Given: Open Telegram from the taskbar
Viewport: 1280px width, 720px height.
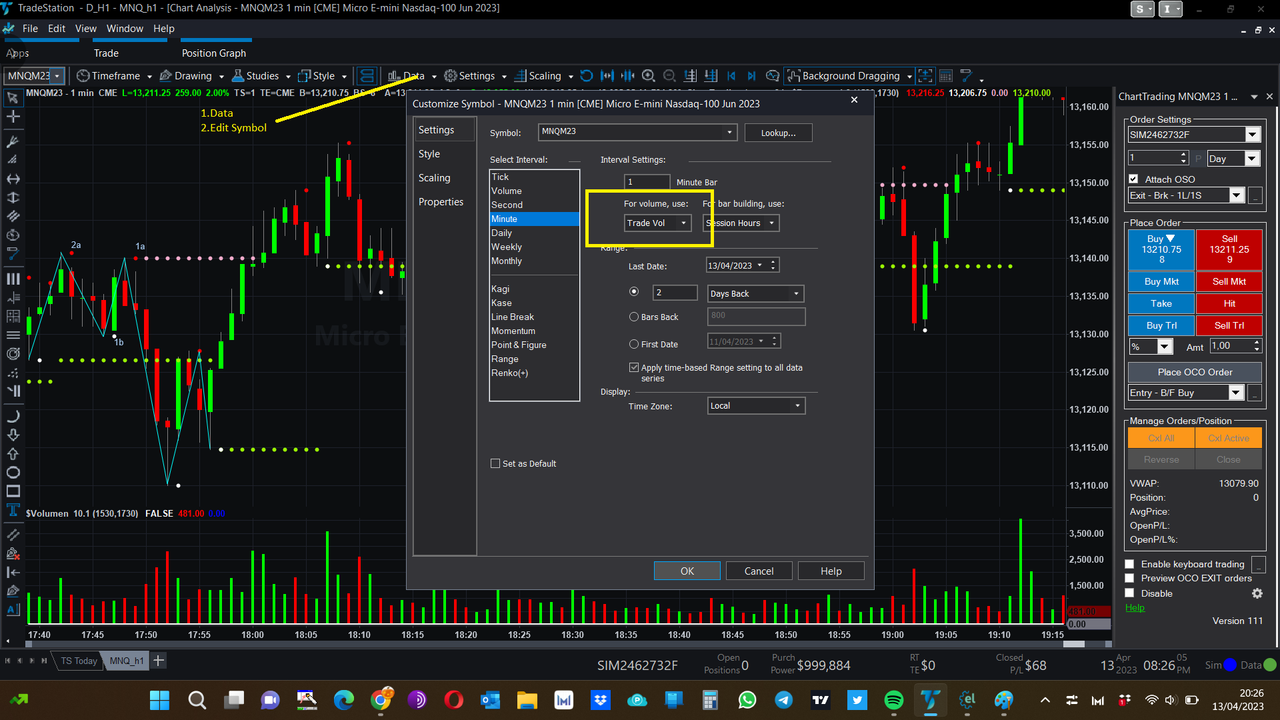Looking at the screenshot, I should click(x=784, y=700).
